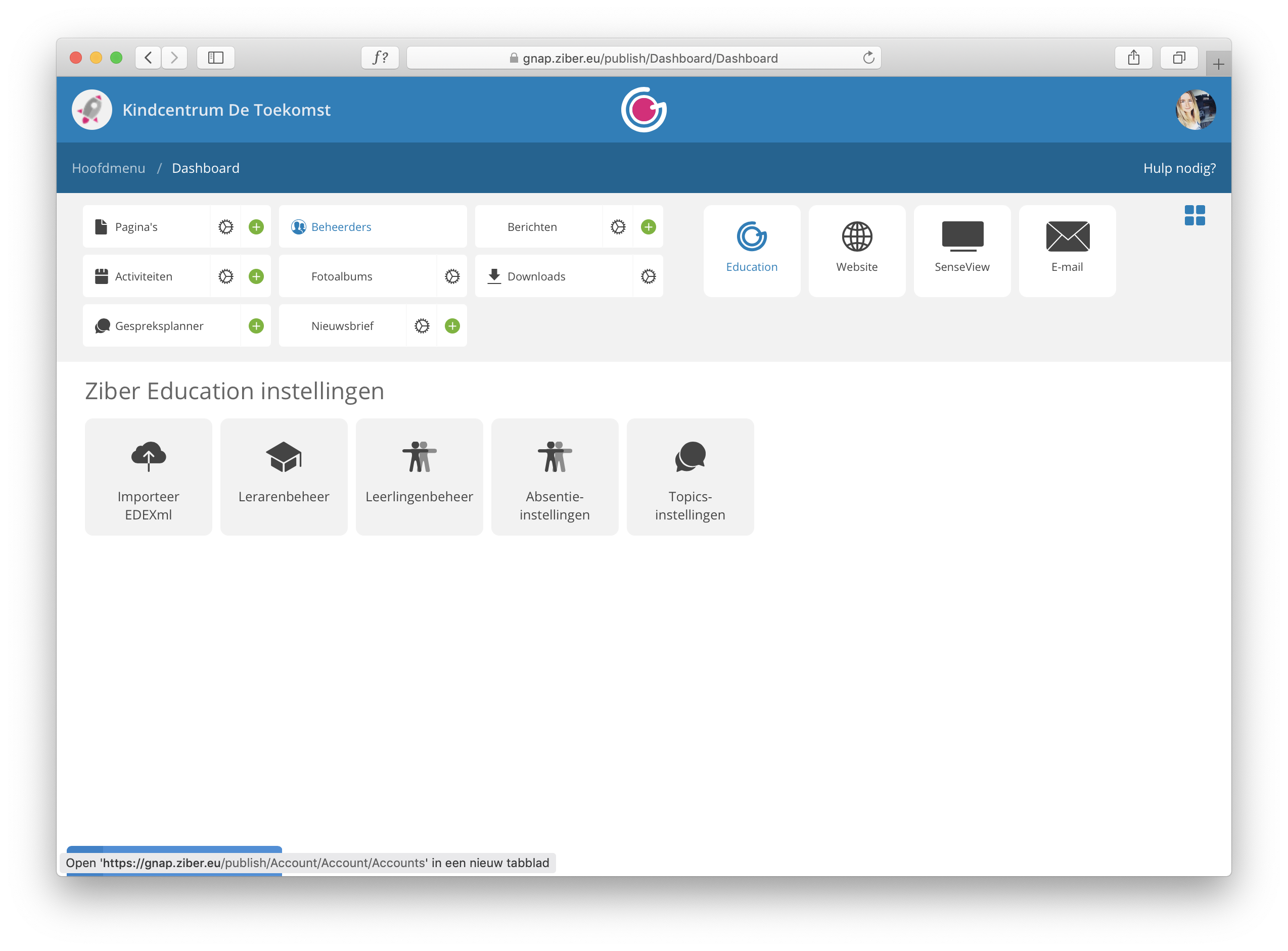Show all tabs overview button
Viewport: 1288px width, 951px height.
[1179, 58]
